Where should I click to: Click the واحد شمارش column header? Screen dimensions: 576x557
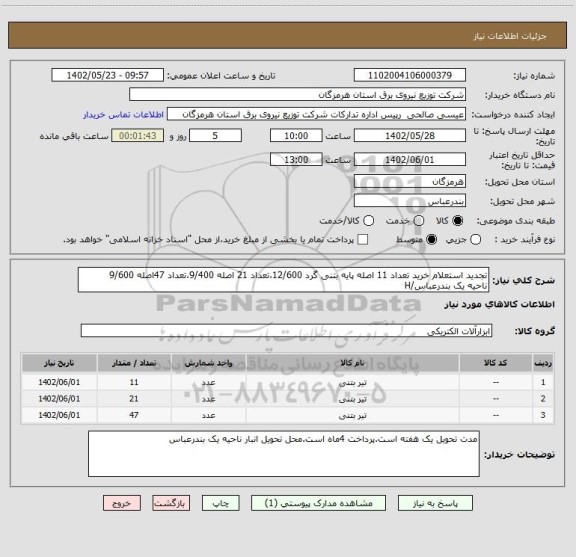coord(208,363)
